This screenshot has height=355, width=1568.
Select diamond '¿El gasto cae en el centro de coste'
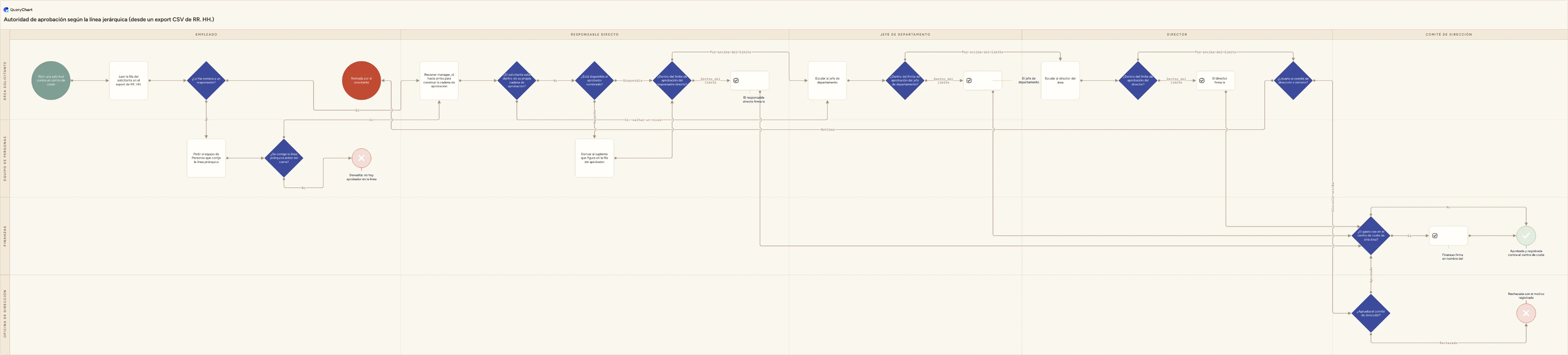1371,236
